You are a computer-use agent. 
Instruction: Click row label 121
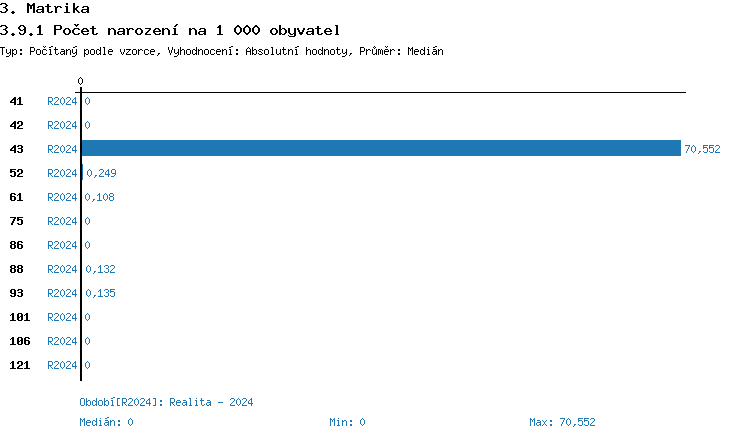[x=19, y=365]
